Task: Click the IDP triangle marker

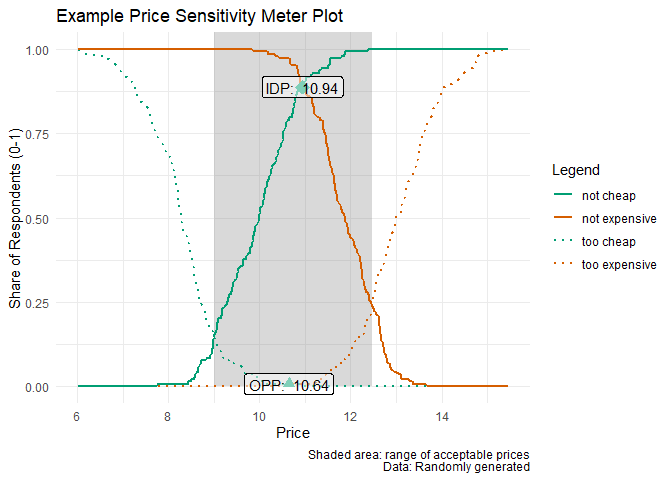Action: (302, 87)
